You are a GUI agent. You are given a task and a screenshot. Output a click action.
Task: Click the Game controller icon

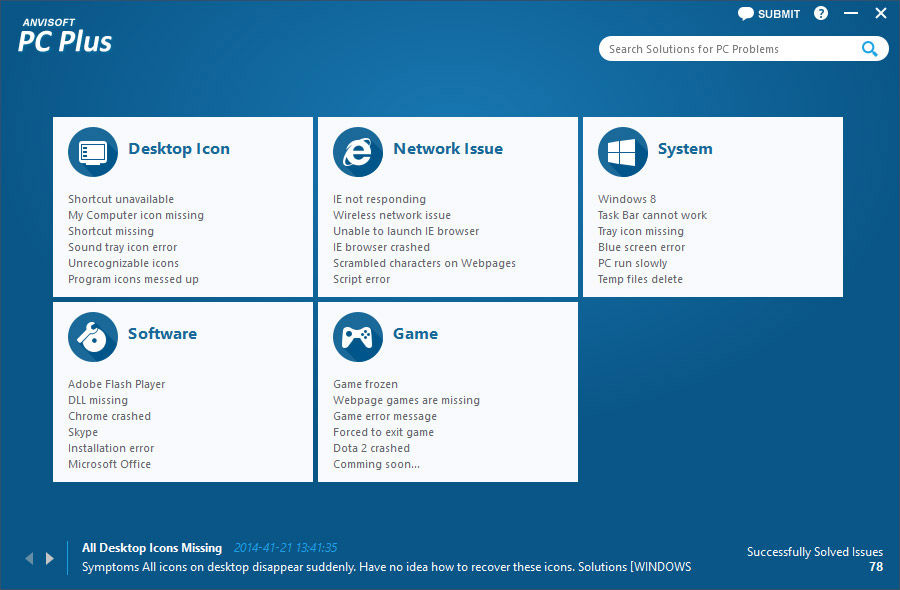tap(358, 337)
